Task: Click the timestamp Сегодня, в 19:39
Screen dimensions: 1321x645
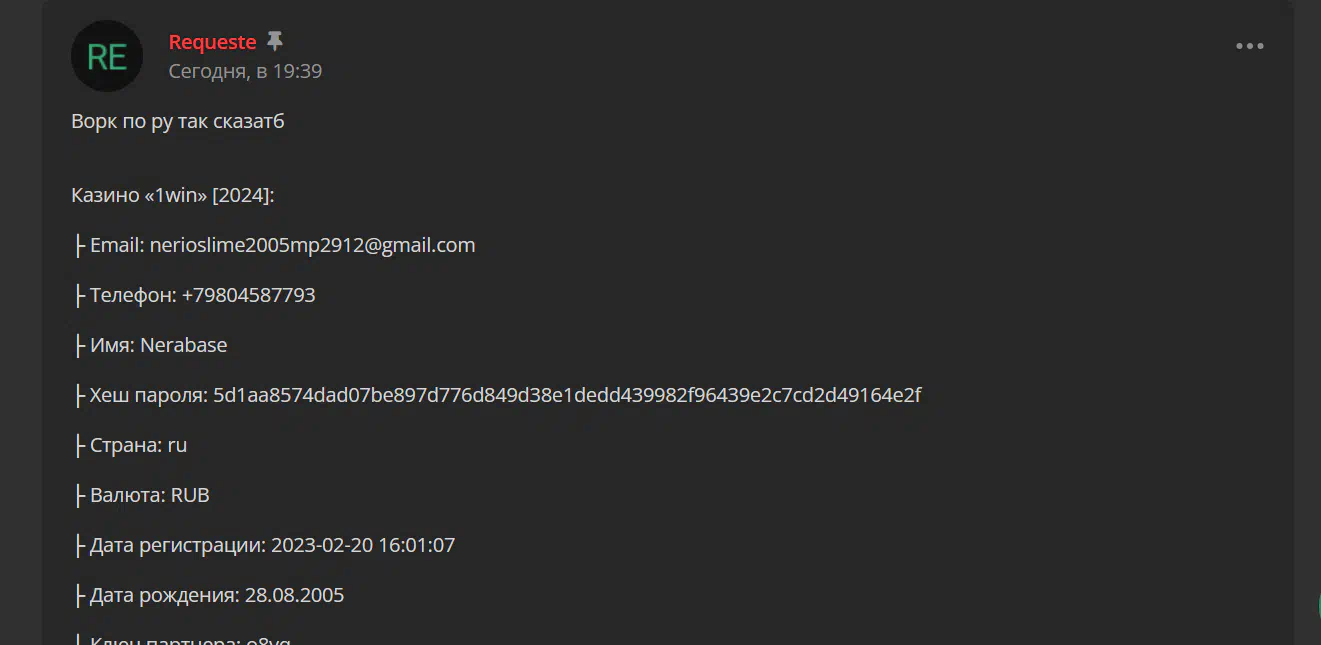Action: click(x=245, y=71)
